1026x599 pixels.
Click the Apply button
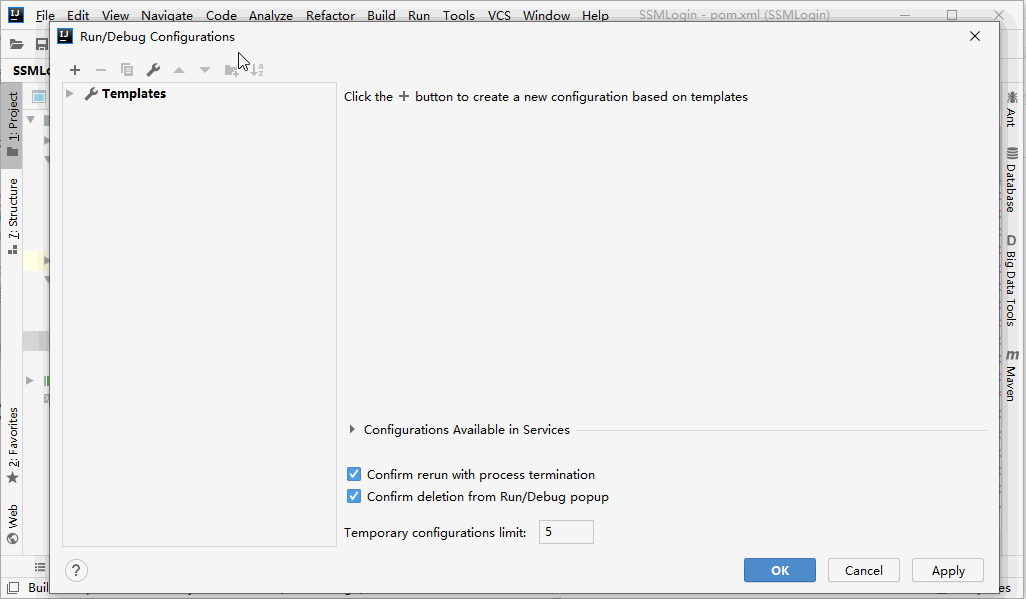(x=948, y=570)
